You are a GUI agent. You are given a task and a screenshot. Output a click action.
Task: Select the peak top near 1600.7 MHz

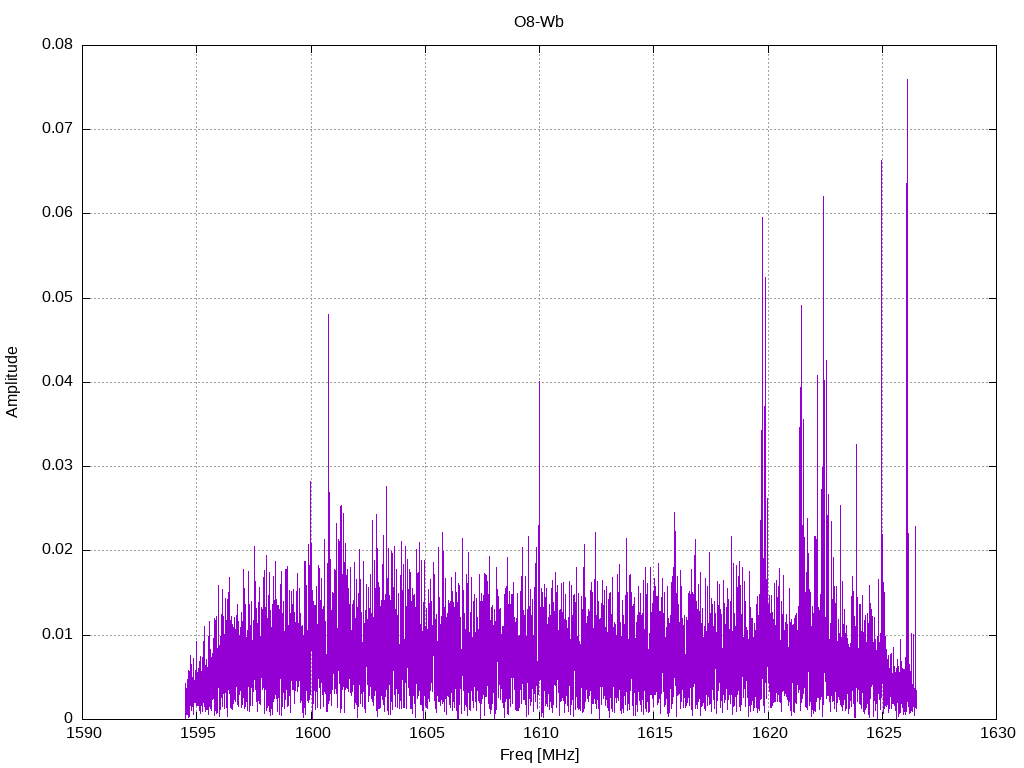[328, 315]
